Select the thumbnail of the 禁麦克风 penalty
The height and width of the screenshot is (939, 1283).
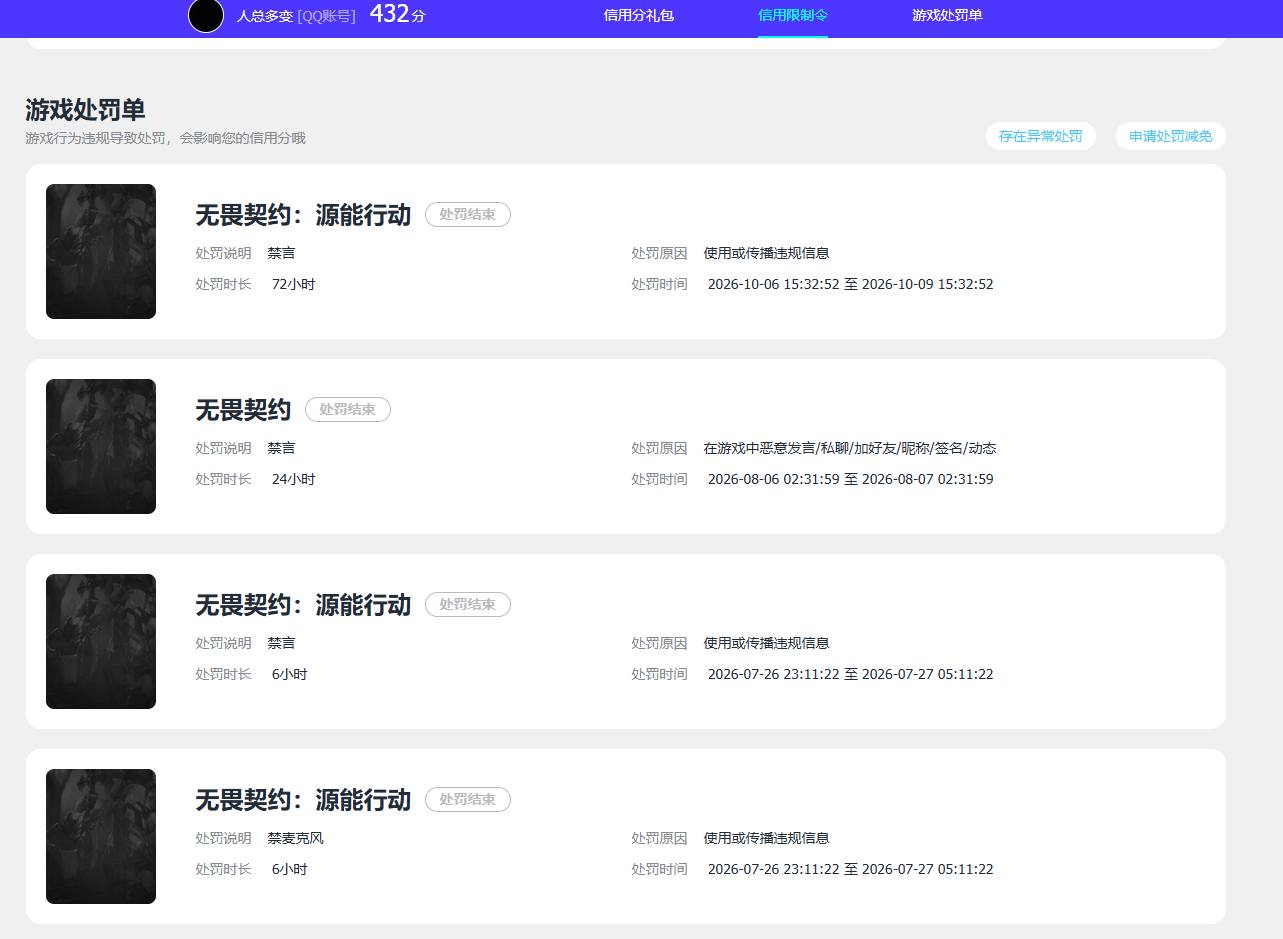tap(101, 836)
